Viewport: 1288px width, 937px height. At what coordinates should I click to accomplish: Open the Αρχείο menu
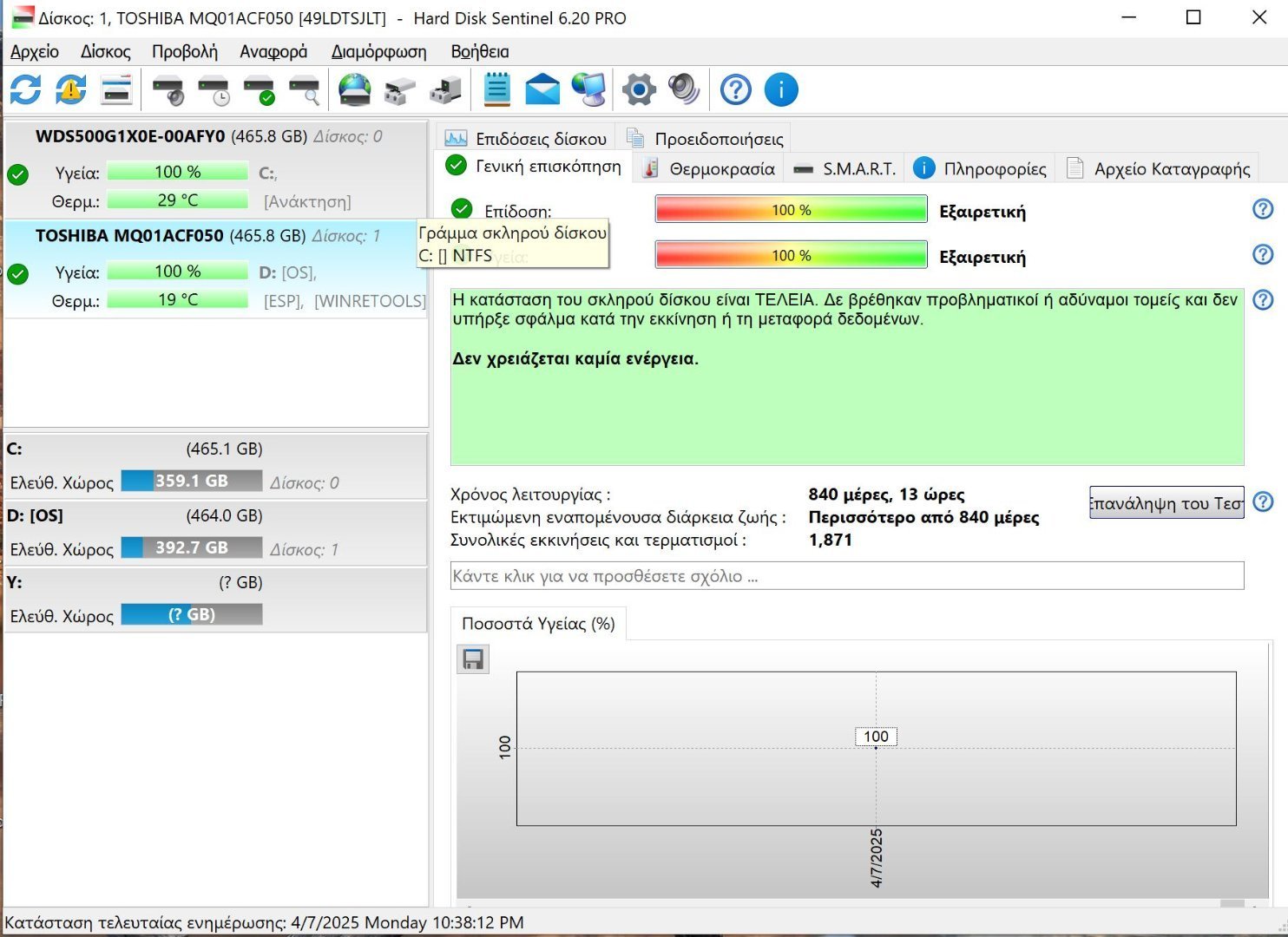pos(35,51)
